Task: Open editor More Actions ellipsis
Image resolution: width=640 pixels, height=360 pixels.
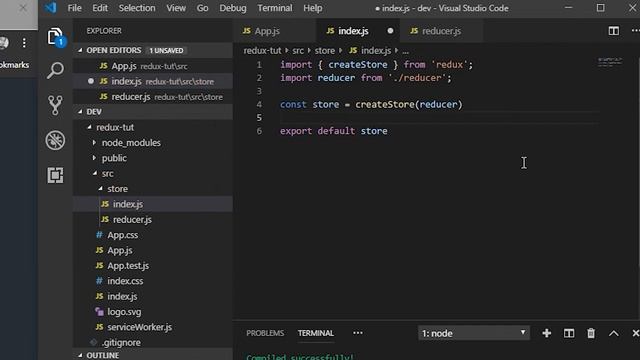Action: click(x=635, y=31)
